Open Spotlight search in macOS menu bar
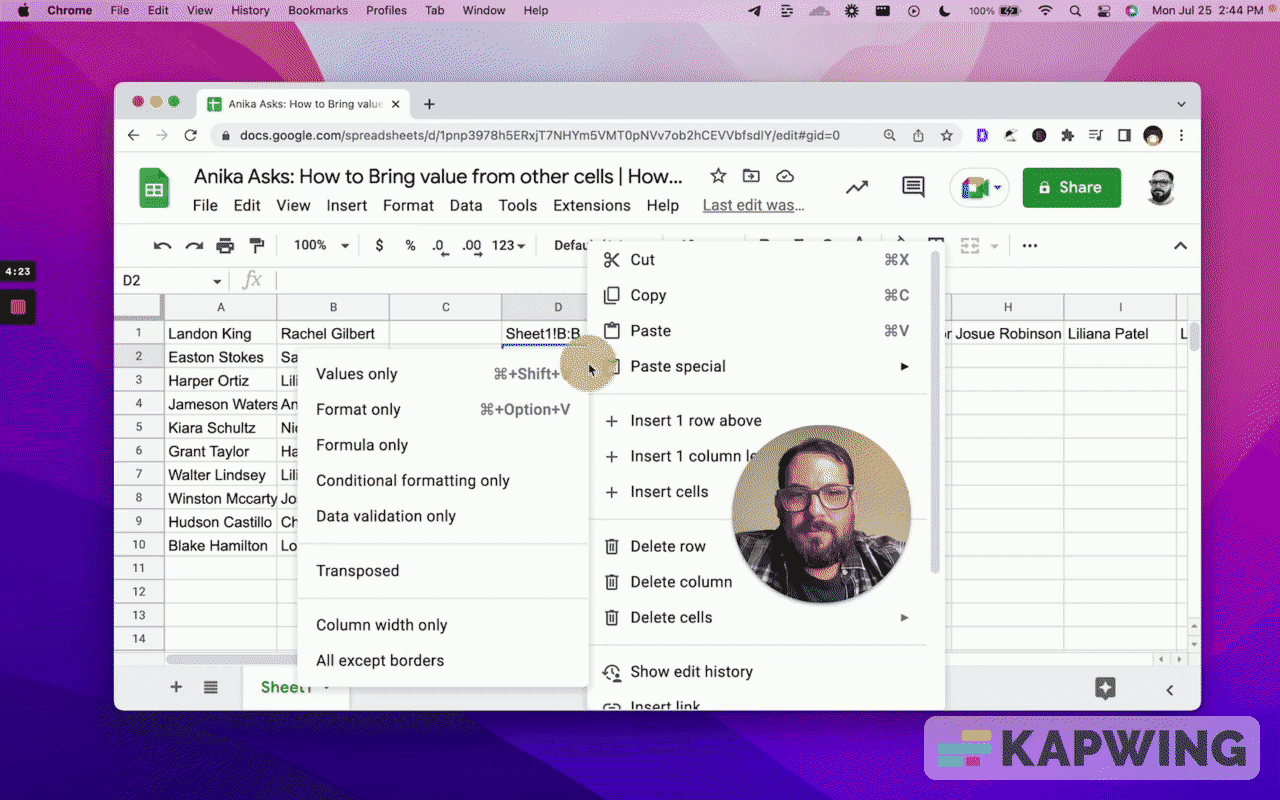1280x800 pixels. [x=1075, y=11]
